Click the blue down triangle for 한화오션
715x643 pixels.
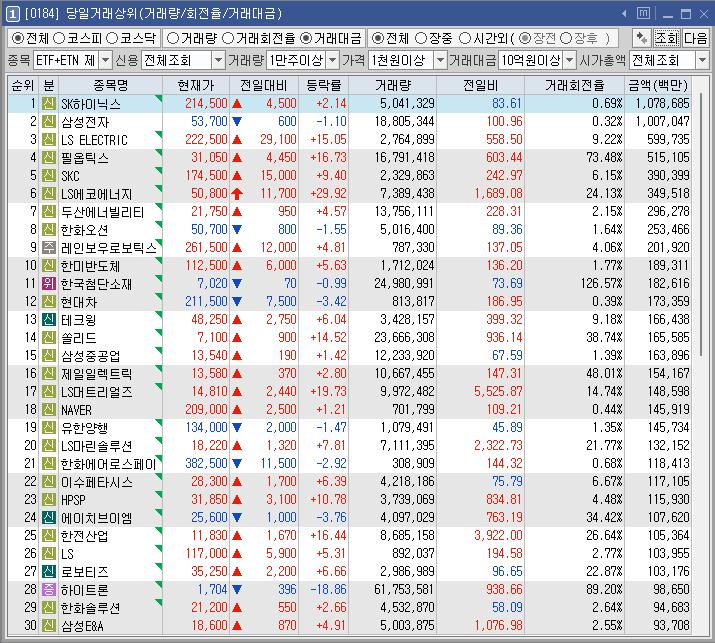(x=237, y=229)
